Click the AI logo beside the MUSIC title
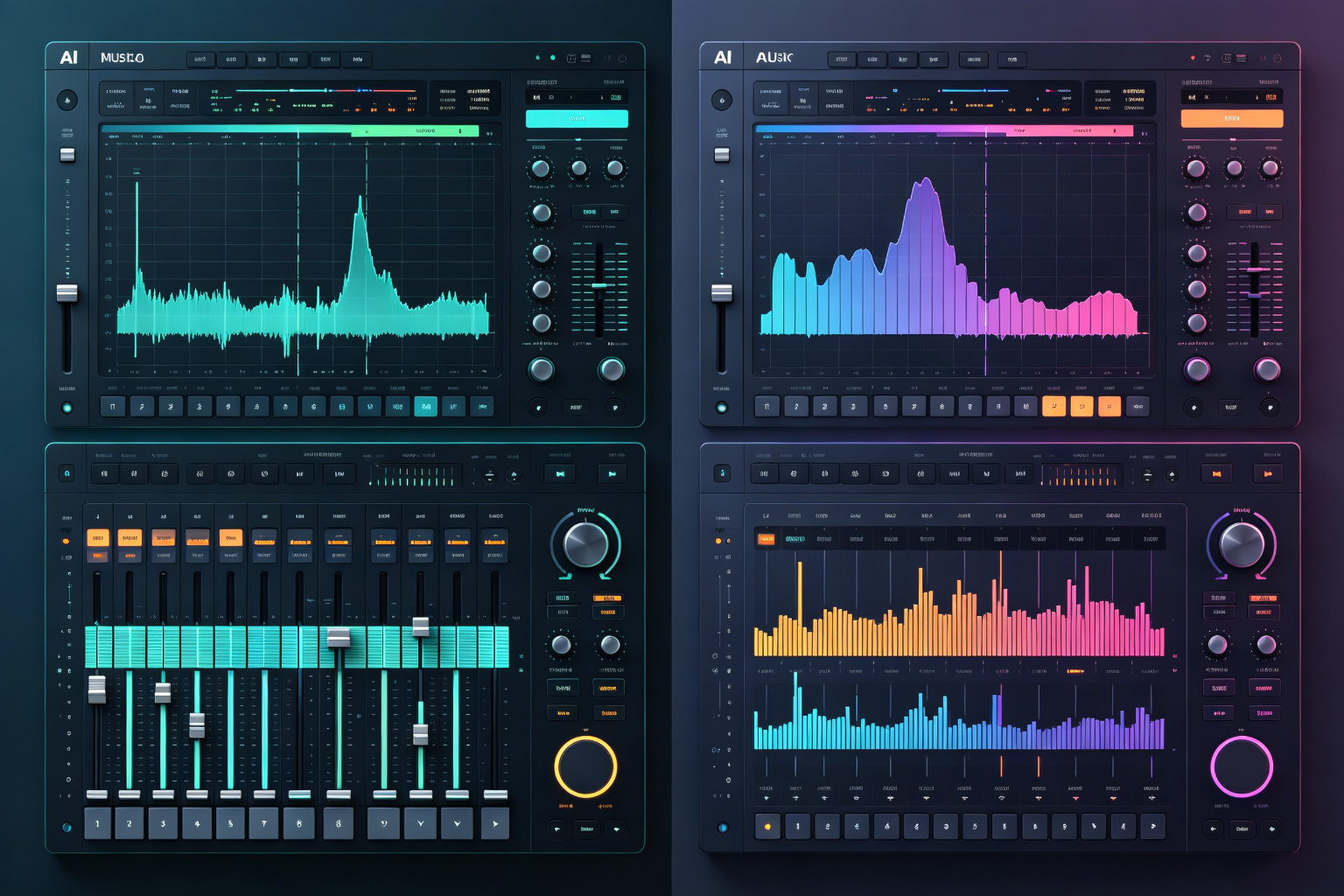Image resolution: width=1344 pixels, height=896 pixels. [68, 58]
